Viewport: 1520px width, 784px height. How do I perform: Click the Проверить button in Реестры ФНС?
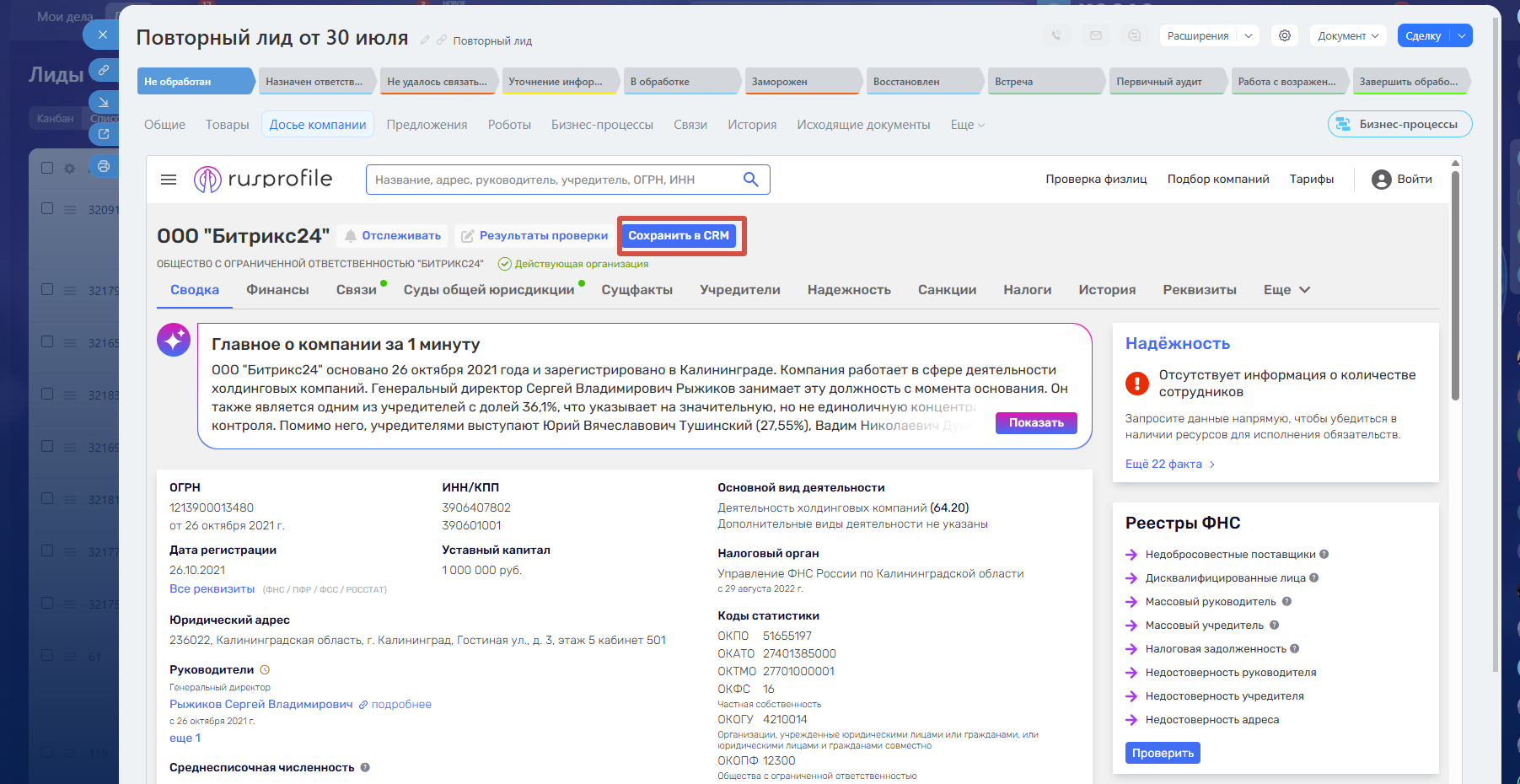[1163, 753]
